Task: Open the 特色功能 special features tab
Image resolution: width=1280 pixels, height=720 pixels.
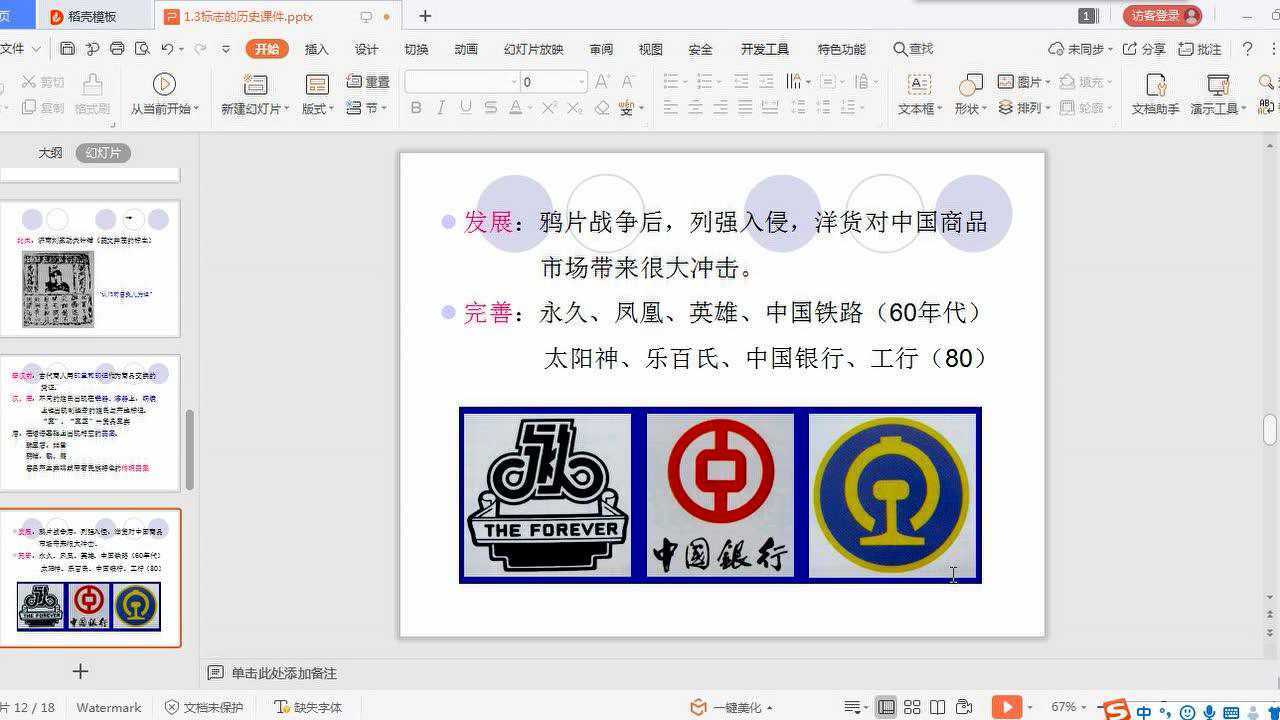Action: click(x=841, y=49)
